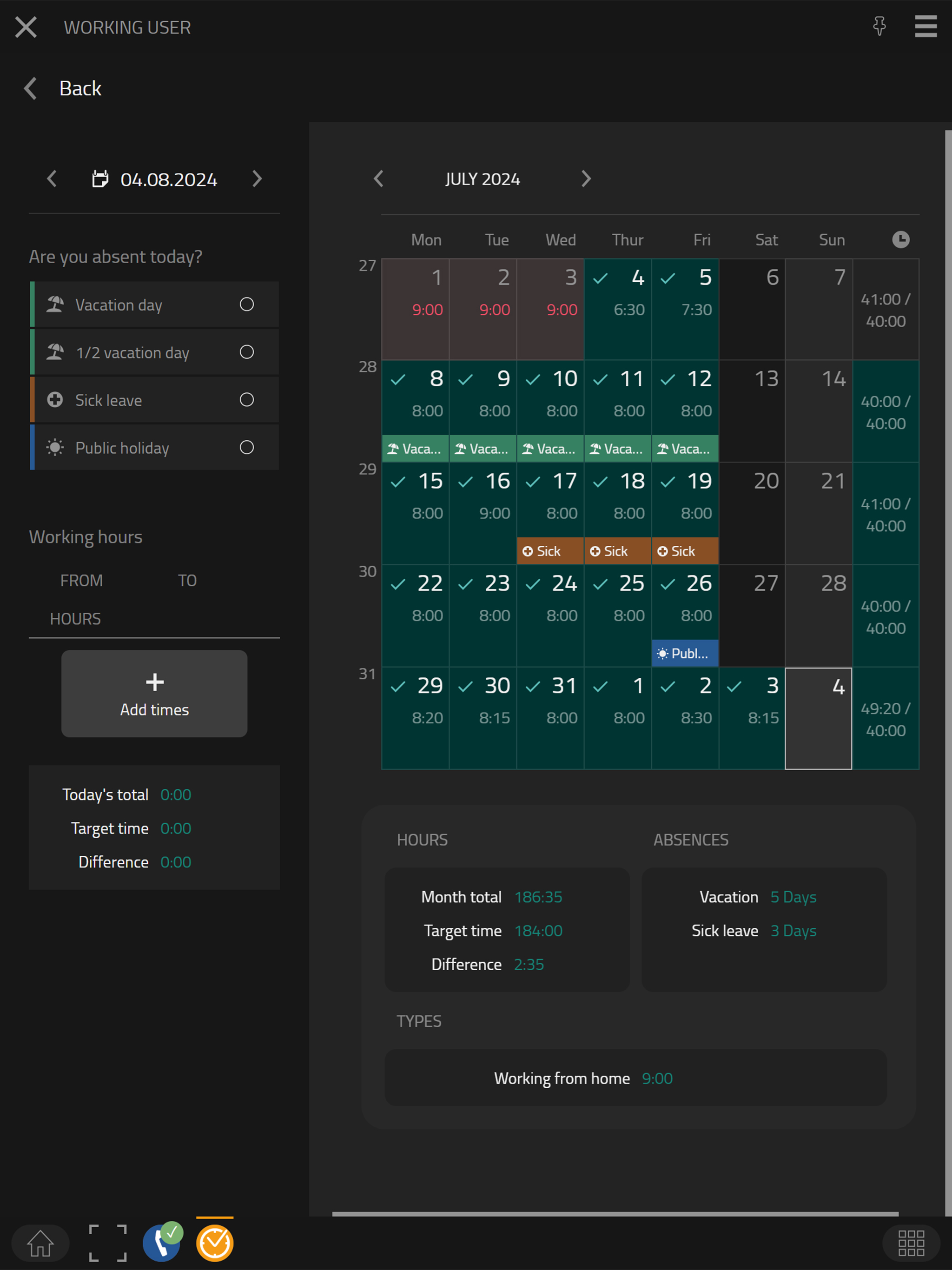952x1270 pixels.
Task: Click Public holiday tag on 26 July
Action: pyautogui.click(x=685, y=653)
